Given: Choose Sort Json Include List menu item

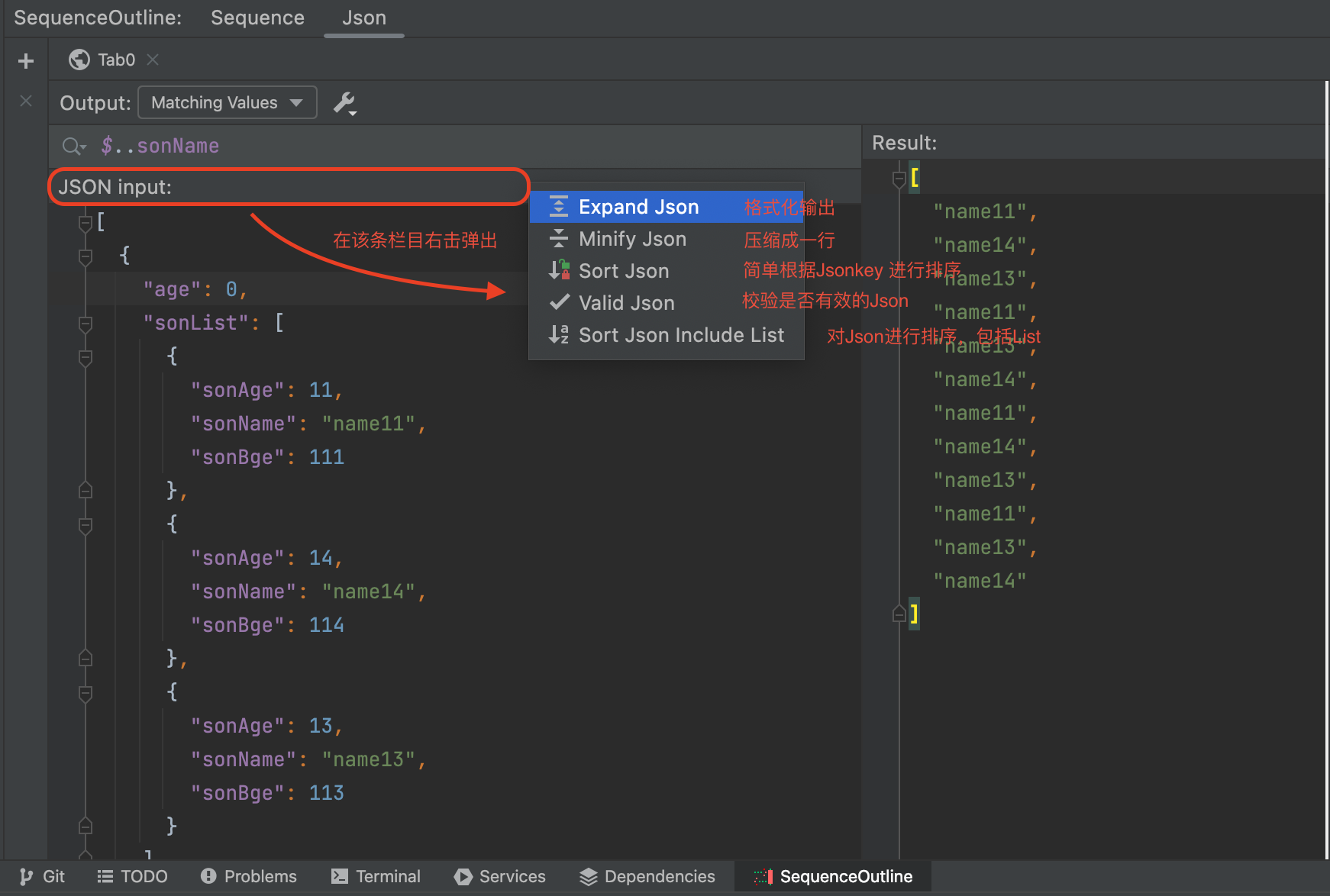Looking at the screenshot, I should pos(667,335).
